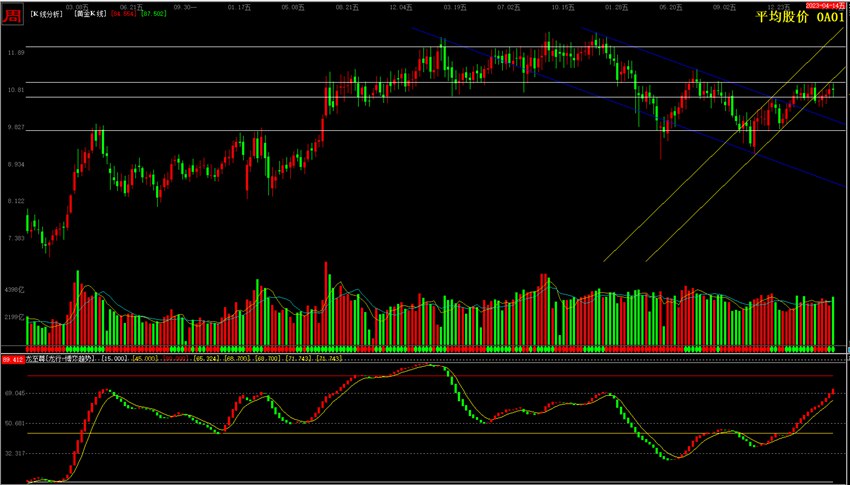Click price axis label 9.827
Image resolution: width=850 pixels, height=485 pixels.
14,127
